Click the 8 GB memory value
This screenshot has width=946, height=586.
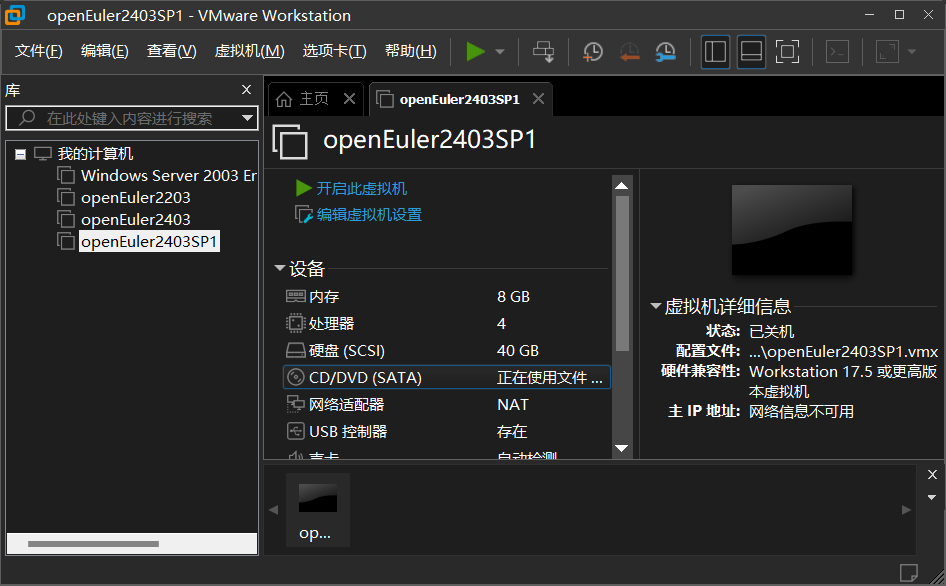(x=513, y=297)
